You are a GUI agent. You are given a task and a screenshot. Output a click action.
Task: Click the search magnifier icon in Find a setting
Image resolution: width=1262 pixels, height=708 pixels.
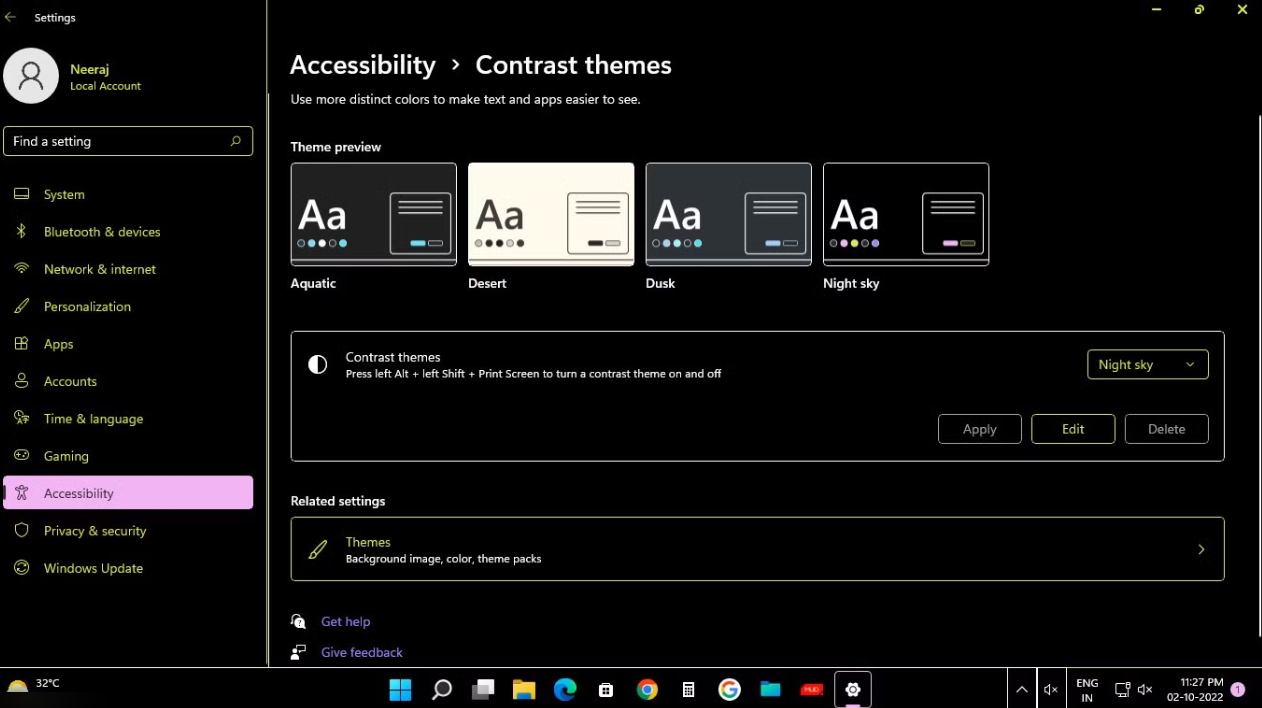coord(236,141)
